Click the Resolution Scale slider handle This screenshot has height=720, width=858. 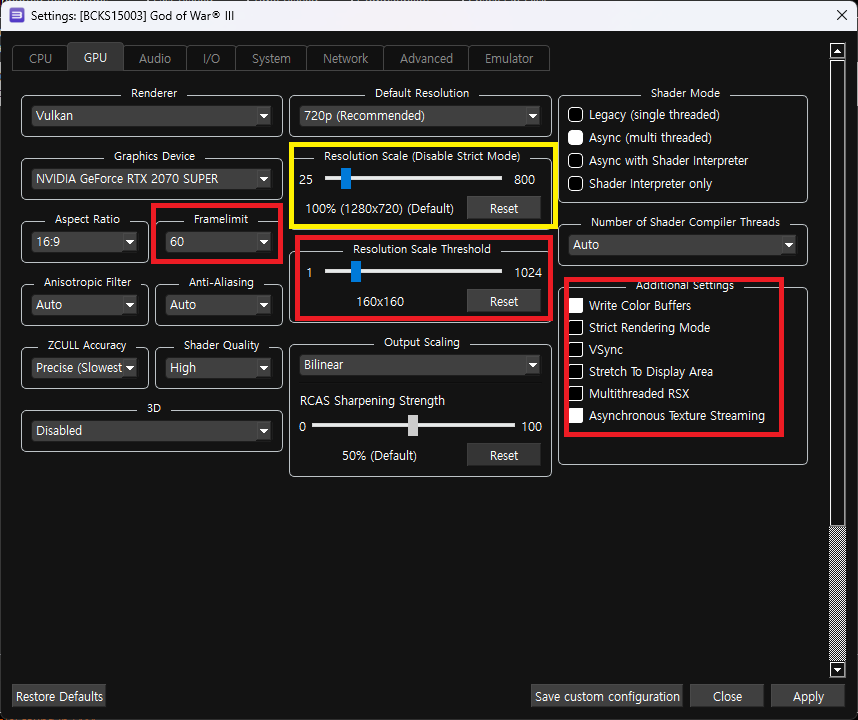(346, 178)
